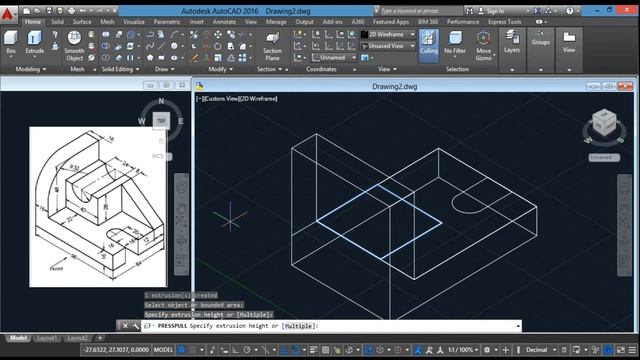Switch to Layout1 tab
The height and width of the screenshot is (360, 640).
47,338
